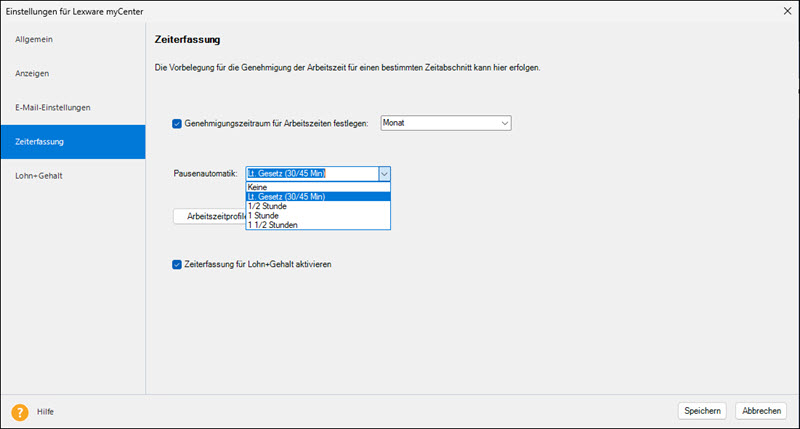Open the Monat dropdown
The width and height of the screenshot is (800, 429).
click(x=445, y=123)
